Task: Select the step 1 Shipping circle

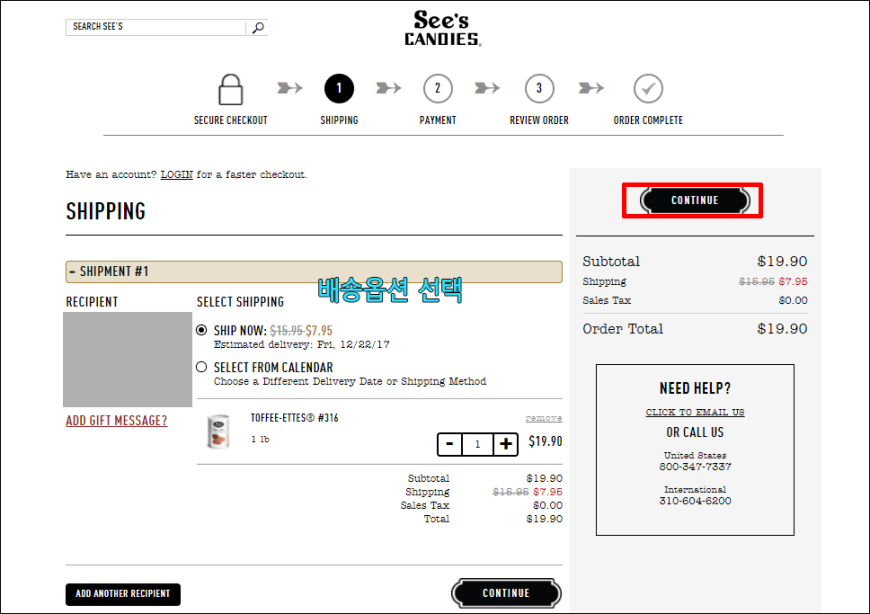Action: point(339,88)
